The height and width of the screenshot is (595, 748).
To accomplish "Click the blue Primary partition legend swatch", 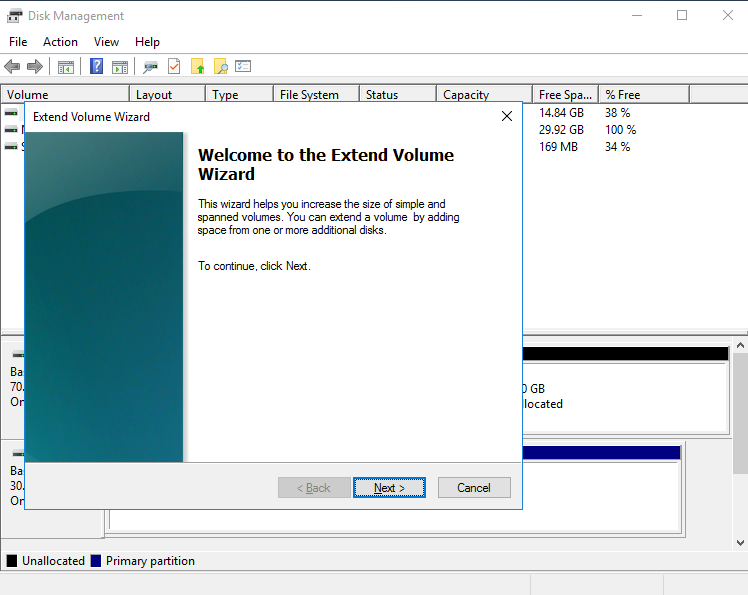I will 96,561.
